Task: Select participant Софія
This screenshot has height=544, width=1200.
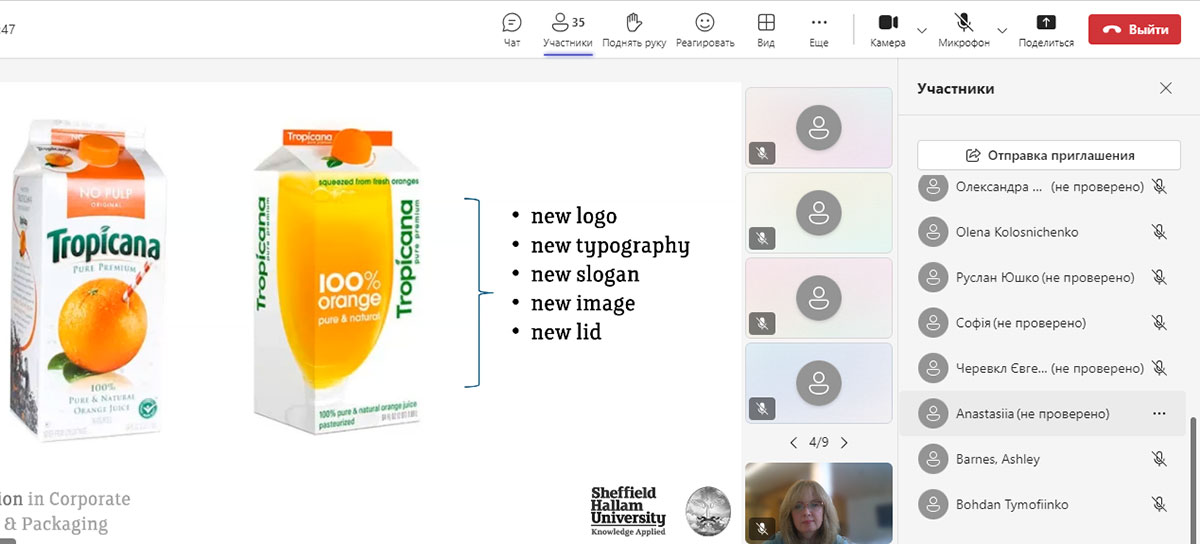Action: 1042,322
